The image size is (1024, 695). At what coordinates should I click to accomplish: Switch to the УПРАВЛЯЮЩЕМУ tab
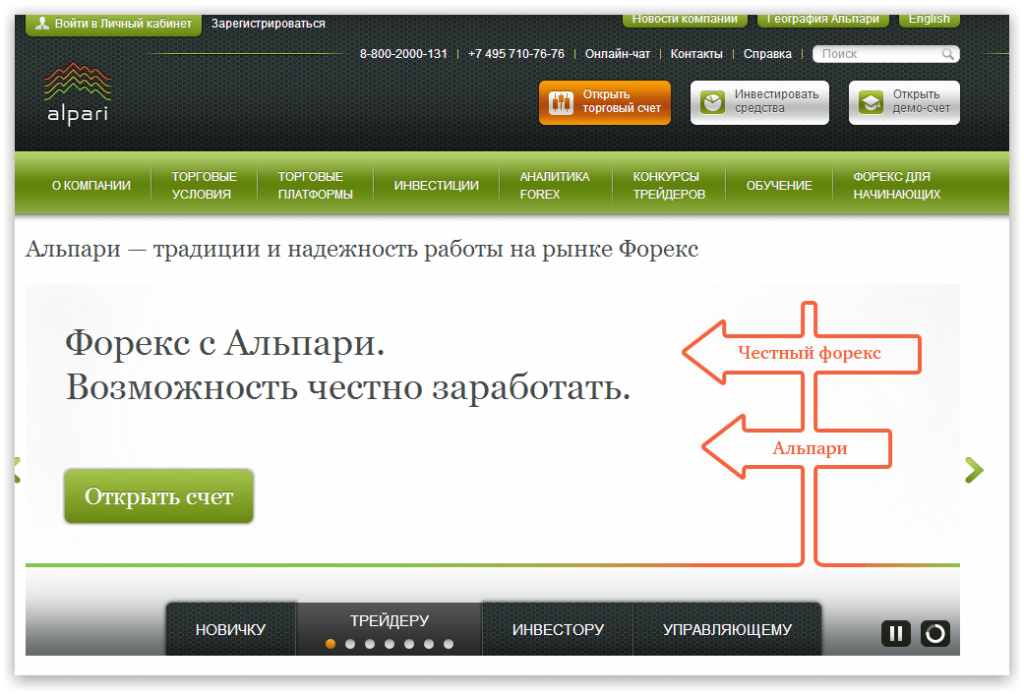[x=727, y=629]
